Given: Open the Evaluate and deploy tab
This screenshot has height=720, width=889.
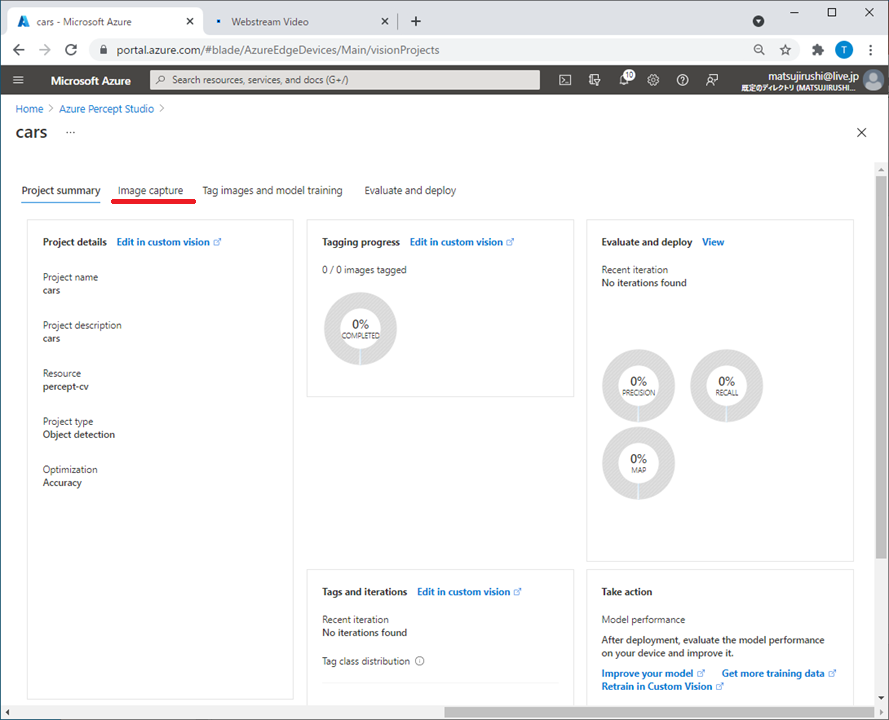Looking at the screenshot, I should [410, 190].
